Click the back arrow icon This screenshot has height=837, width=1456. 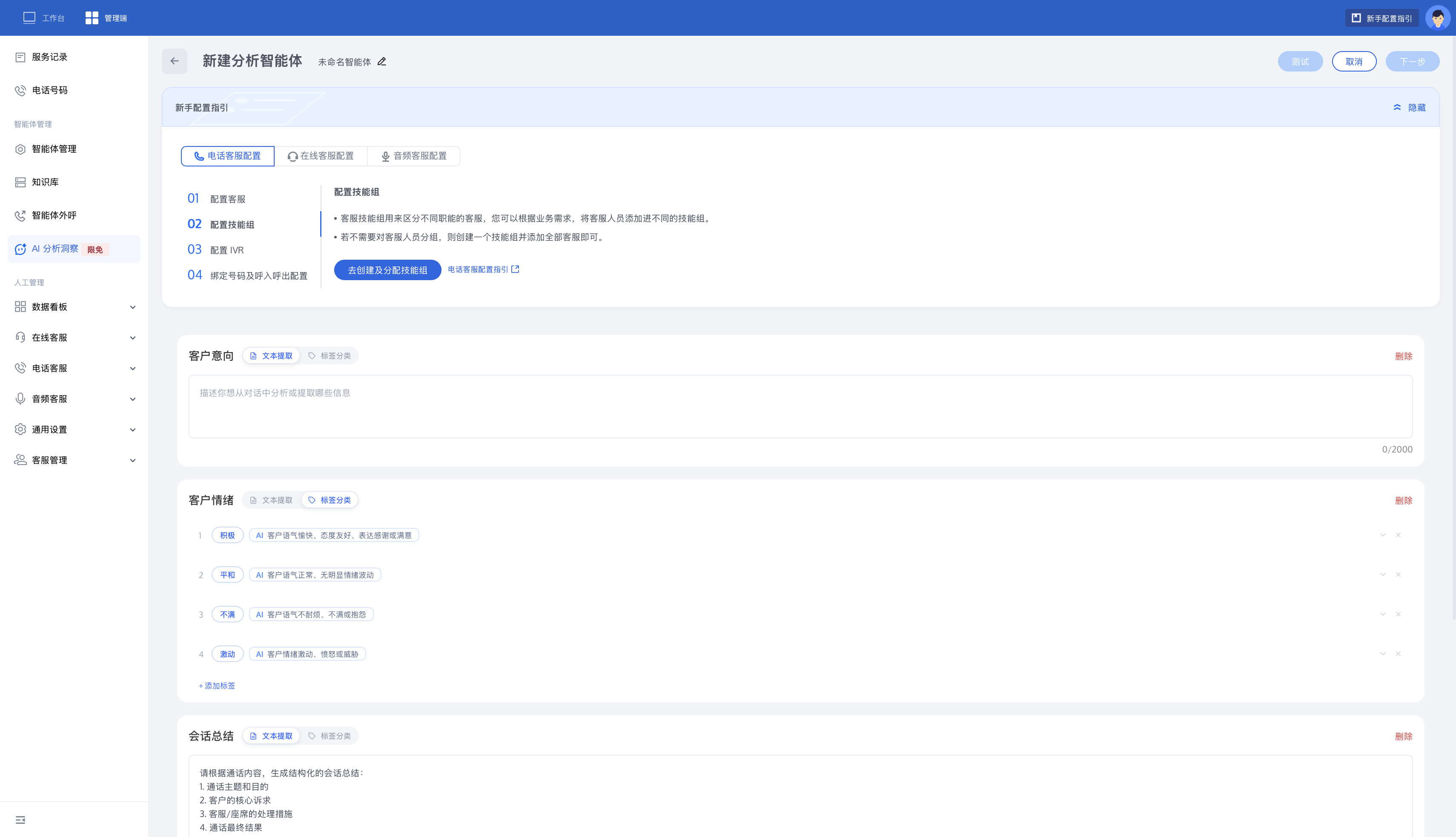(174, 61)
